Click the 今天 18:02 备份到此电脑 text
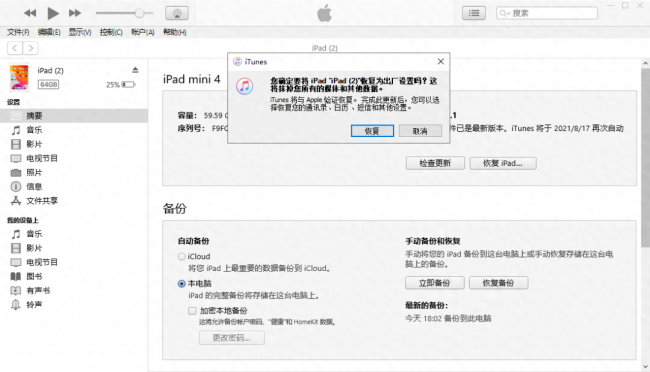Viewport: 650px width, 372px height. click(448, 319)
